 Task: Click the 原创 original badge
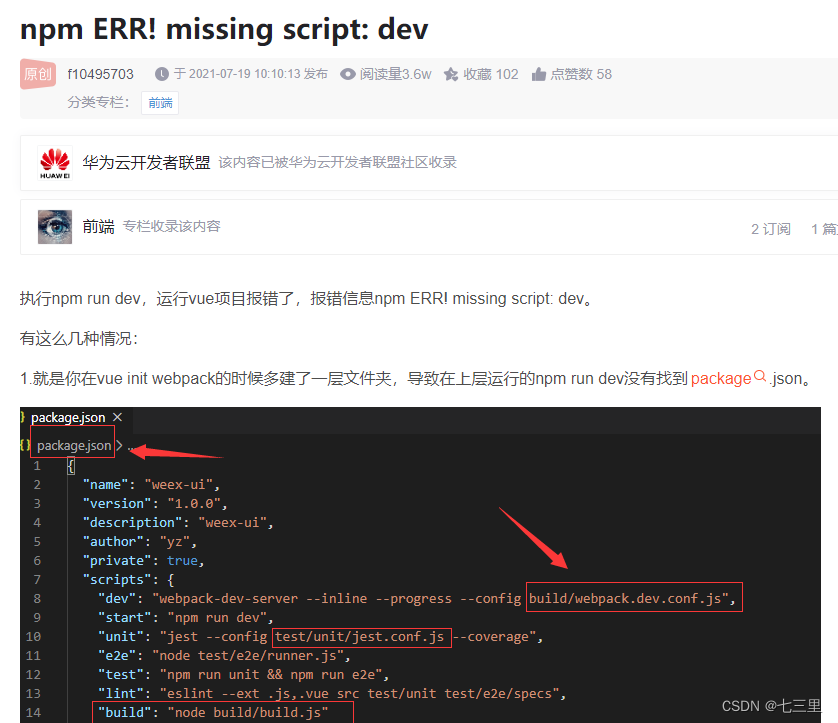pos(38,74)
